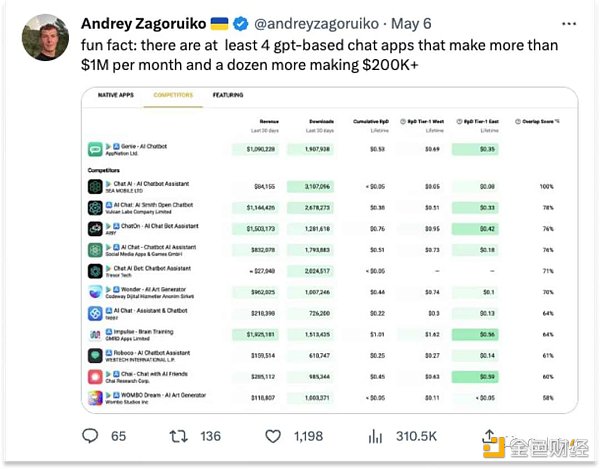Click the Genie AI Chatbot app icon
The height and width of the screenshot is (469, 600).
click(94, 149)
